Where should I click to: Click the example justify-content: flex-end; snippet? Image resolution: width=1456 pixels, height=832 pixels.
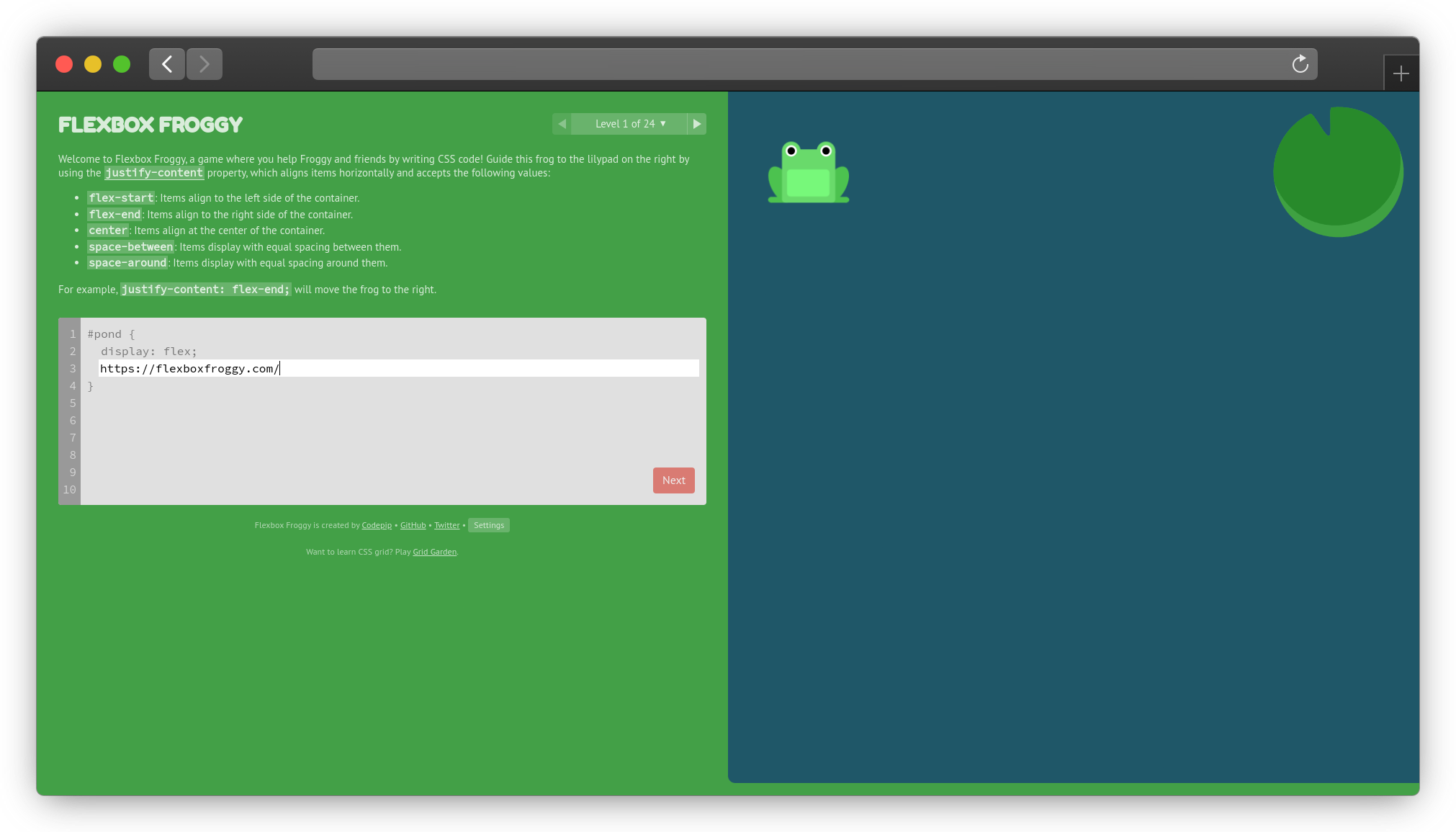click(206, 290)
